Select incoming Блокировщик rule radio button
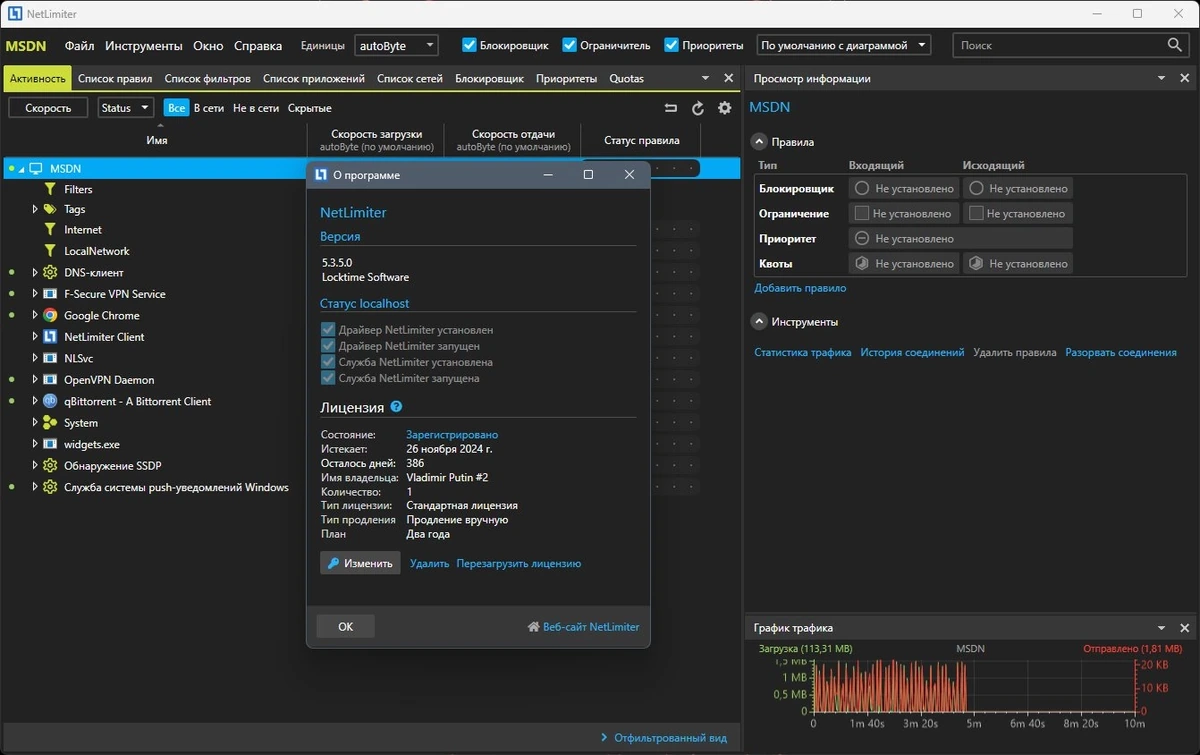Image resolution: width=1200 pixels, height=755 pixels. click(862, 188)
